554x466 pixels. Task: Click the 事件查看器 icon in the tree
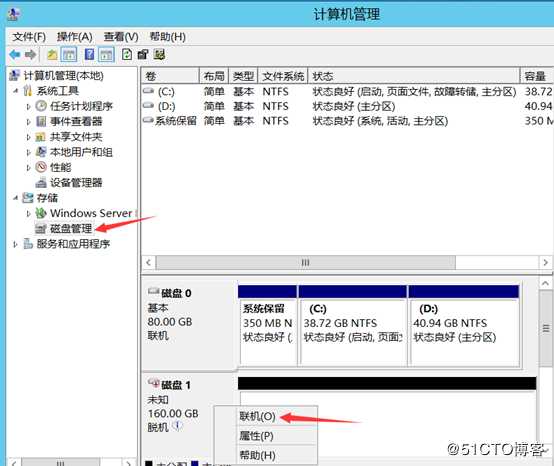pos(41,122)
